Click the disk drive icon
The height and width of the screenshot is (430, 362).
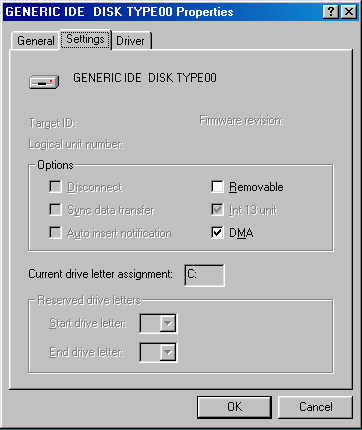pos(44,82)
